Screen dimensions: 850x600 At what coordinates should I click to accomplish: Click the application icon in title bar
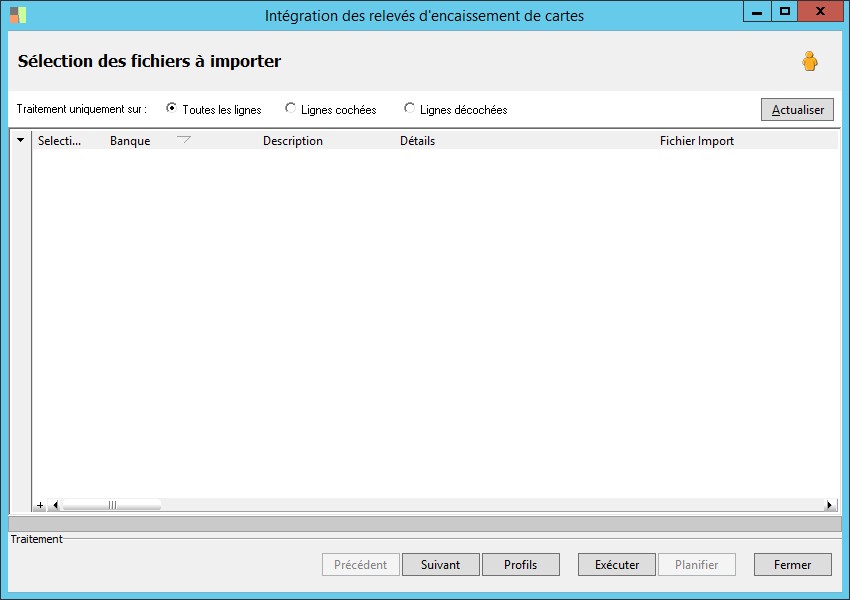(18, 15)
